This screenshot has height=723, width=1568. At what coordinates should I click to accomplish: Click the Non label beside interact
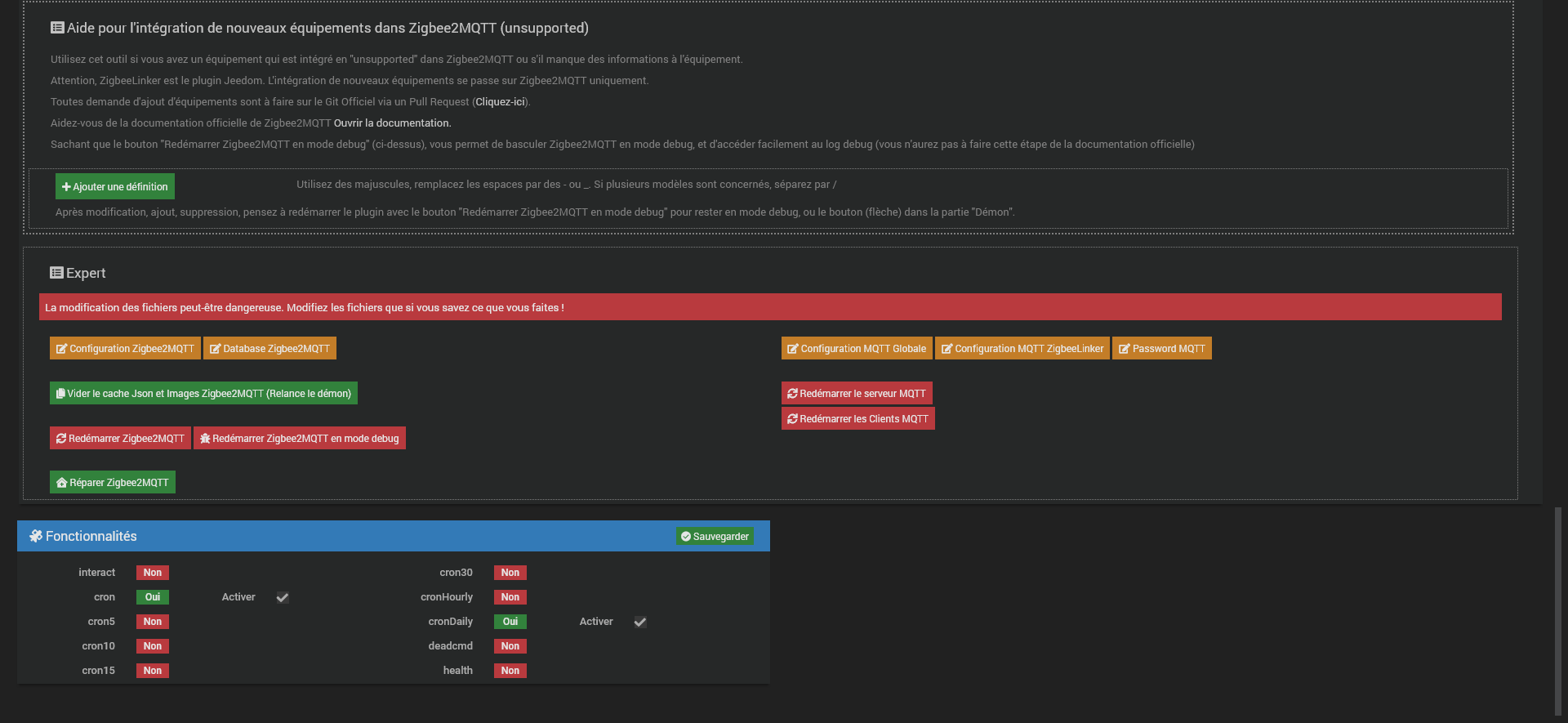tap(153, 573)
